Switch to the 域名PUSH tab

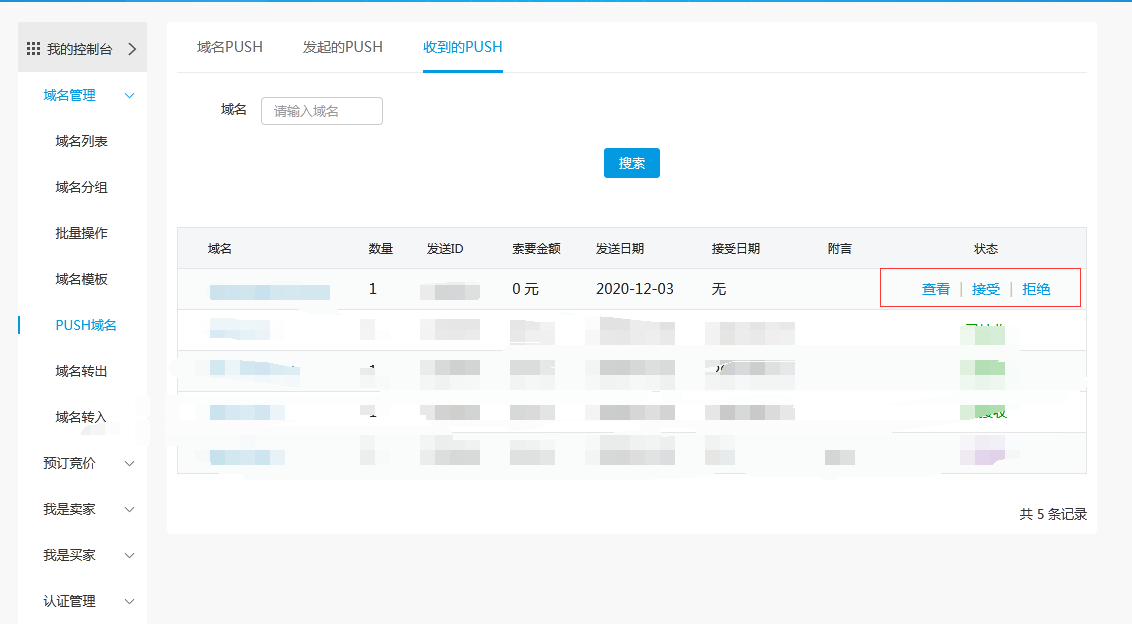click(230, 47)
